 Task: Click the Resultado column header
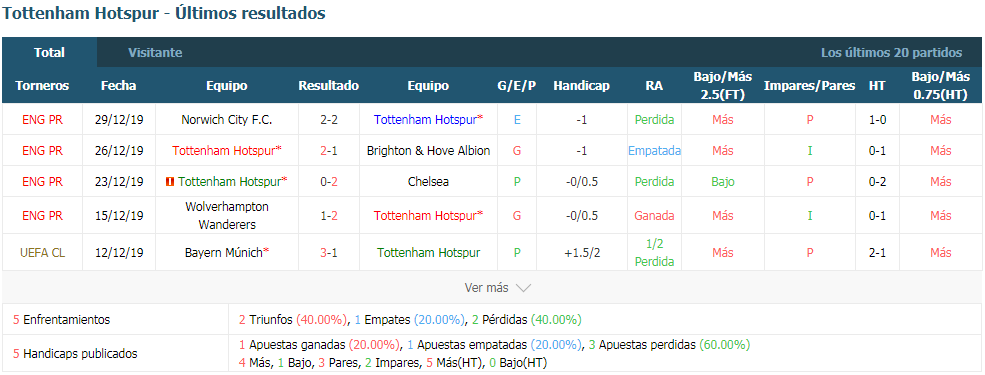tap(329, 86)
